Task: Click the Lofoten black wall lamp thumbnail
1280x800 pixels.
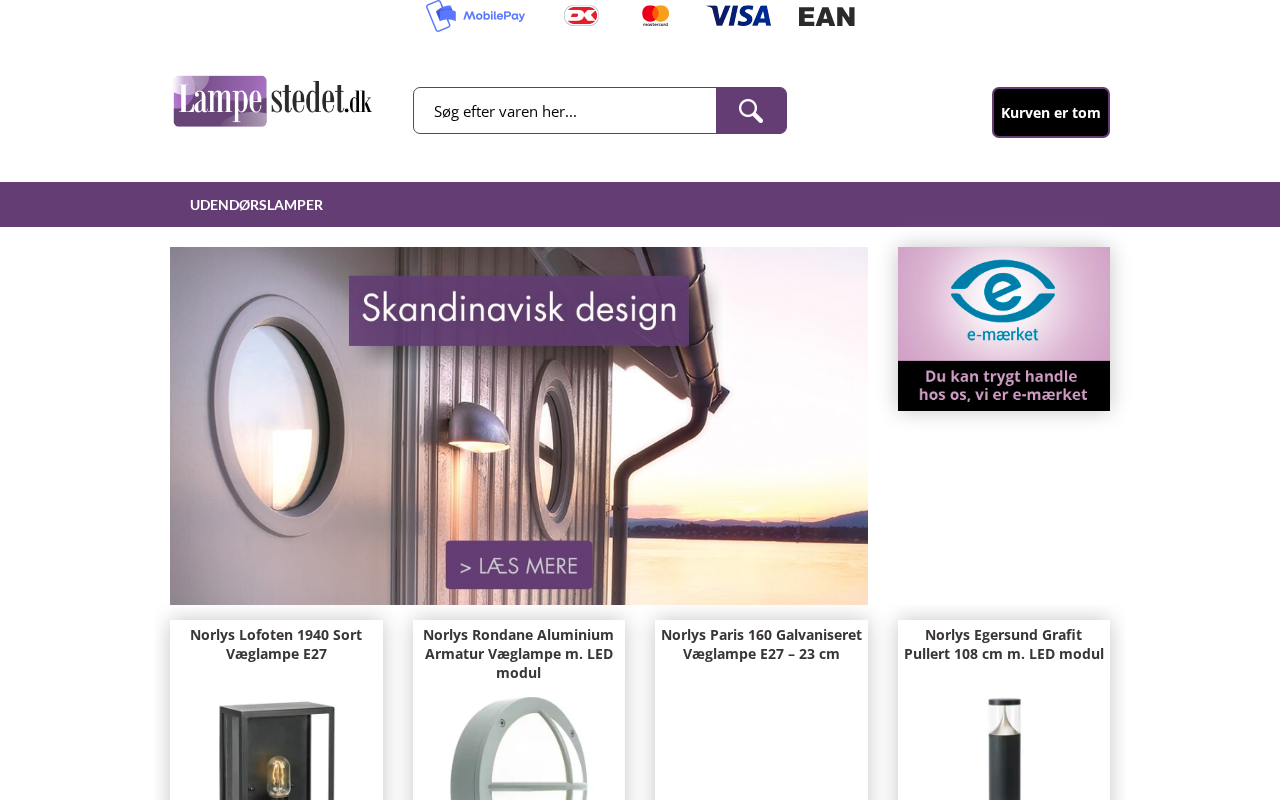Action: [276, 750]
